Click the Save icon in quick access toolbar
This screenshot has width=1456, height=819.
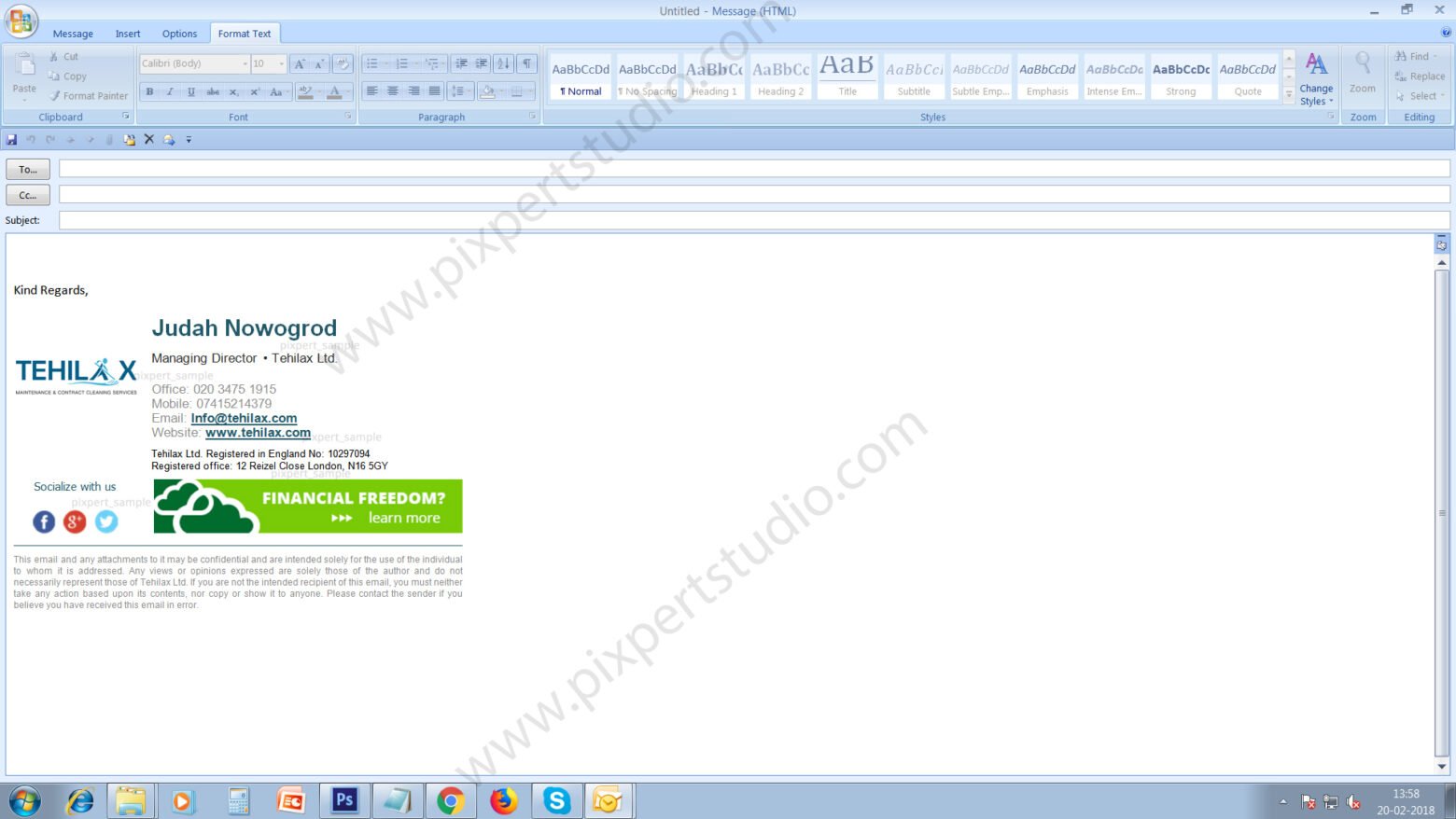tap(12, 140)
